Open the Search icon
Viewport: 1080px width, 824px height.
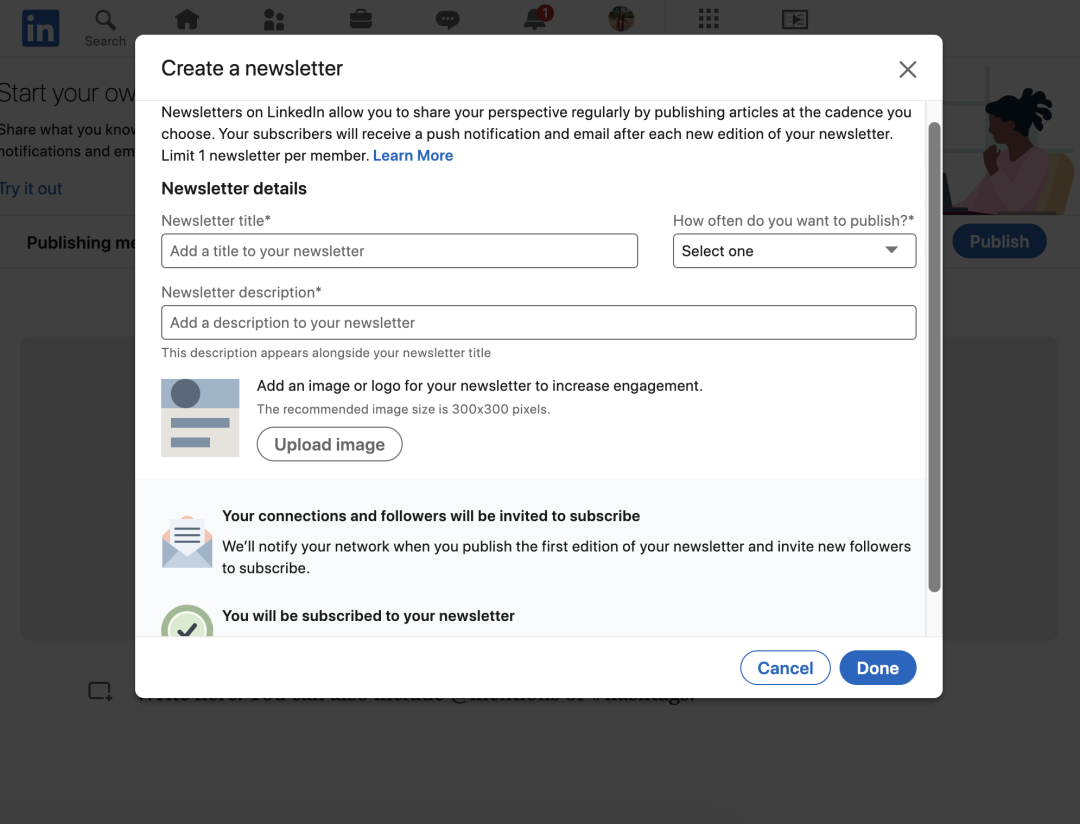click(x=104, y=22)
